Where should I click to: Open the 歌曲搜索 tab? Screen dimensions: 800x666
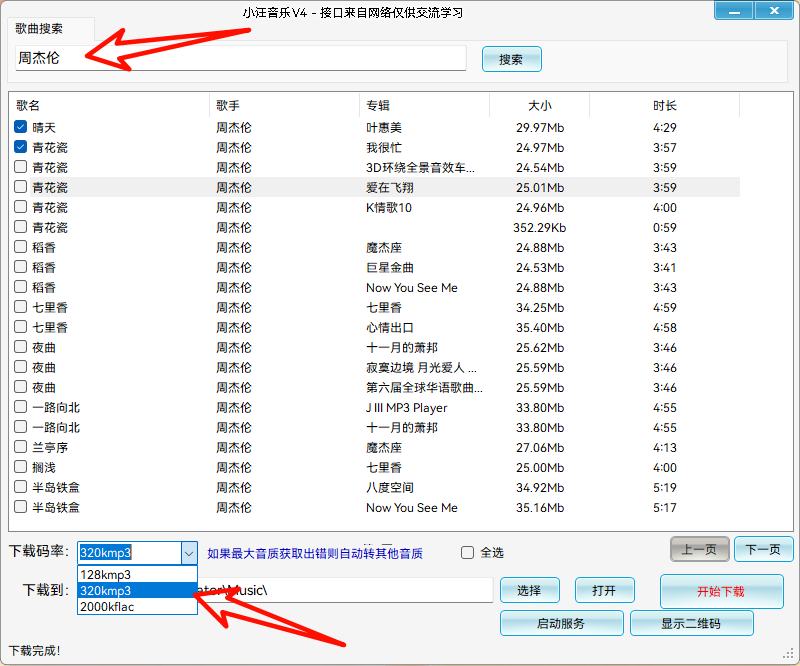(x=39, y=29)
